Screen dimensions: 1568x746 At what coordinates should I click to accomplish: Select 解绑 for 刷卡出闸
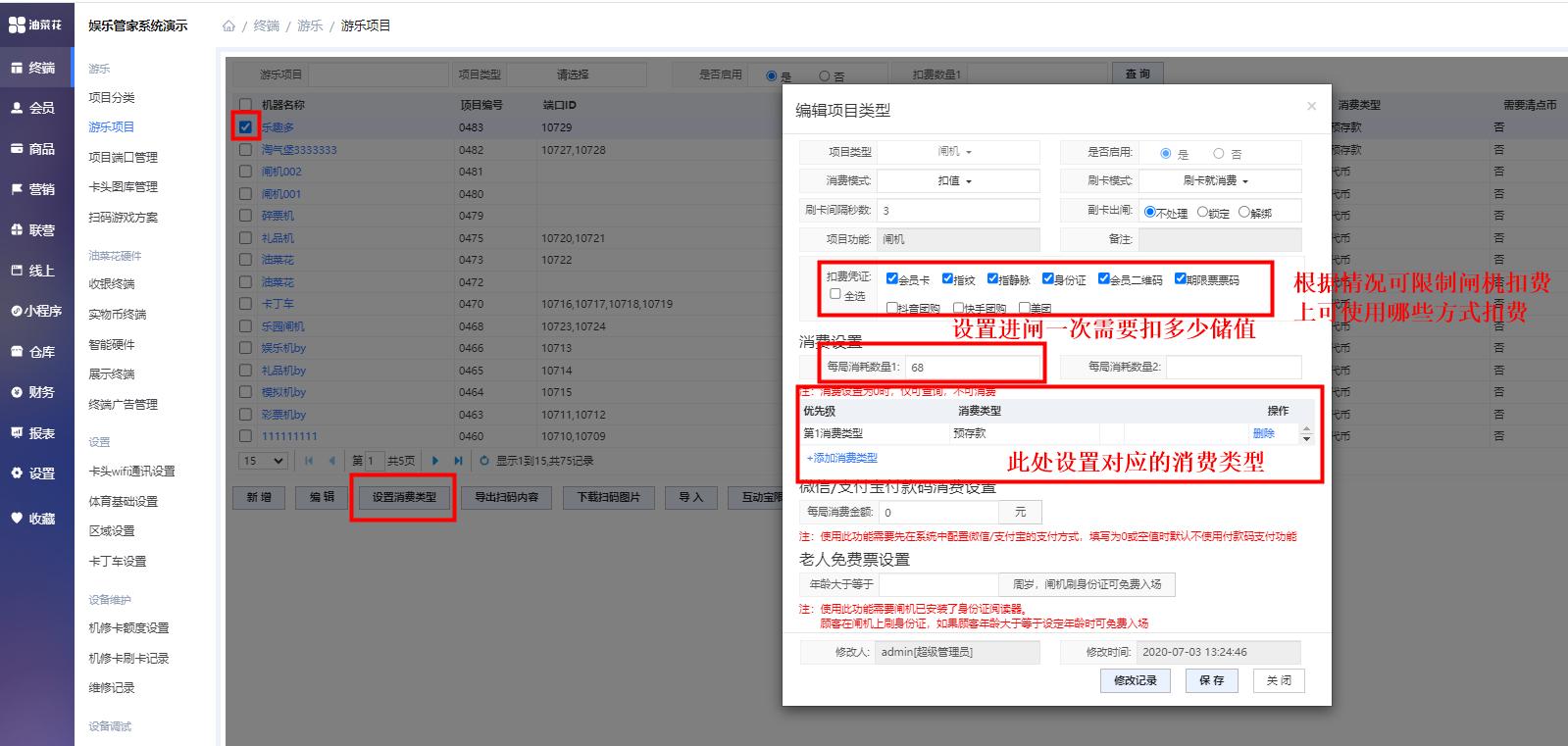(1244, 212)
